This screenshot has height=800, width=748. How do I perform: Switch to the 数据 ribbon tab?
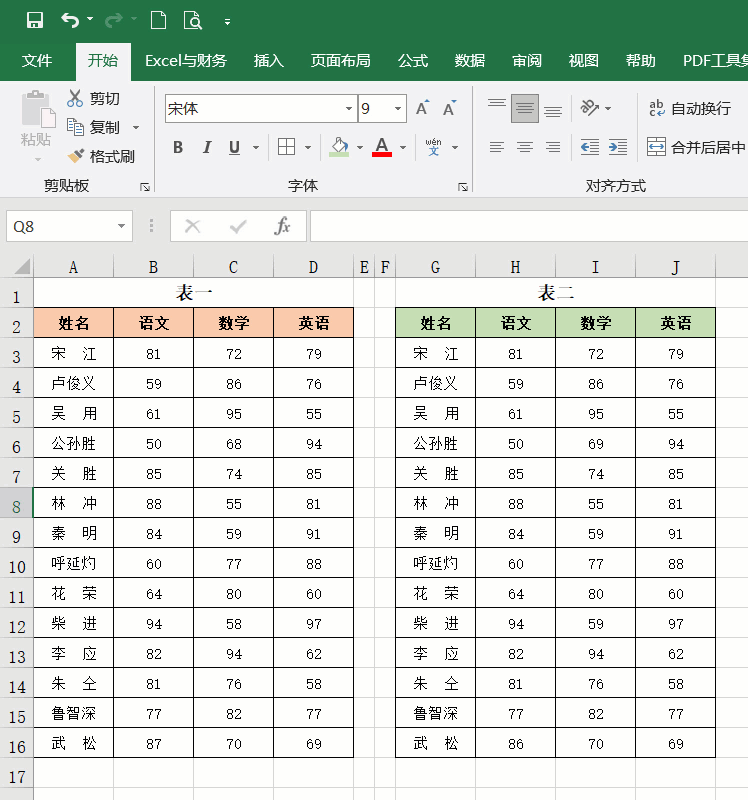pyautogui.click(x=469, y=61)
